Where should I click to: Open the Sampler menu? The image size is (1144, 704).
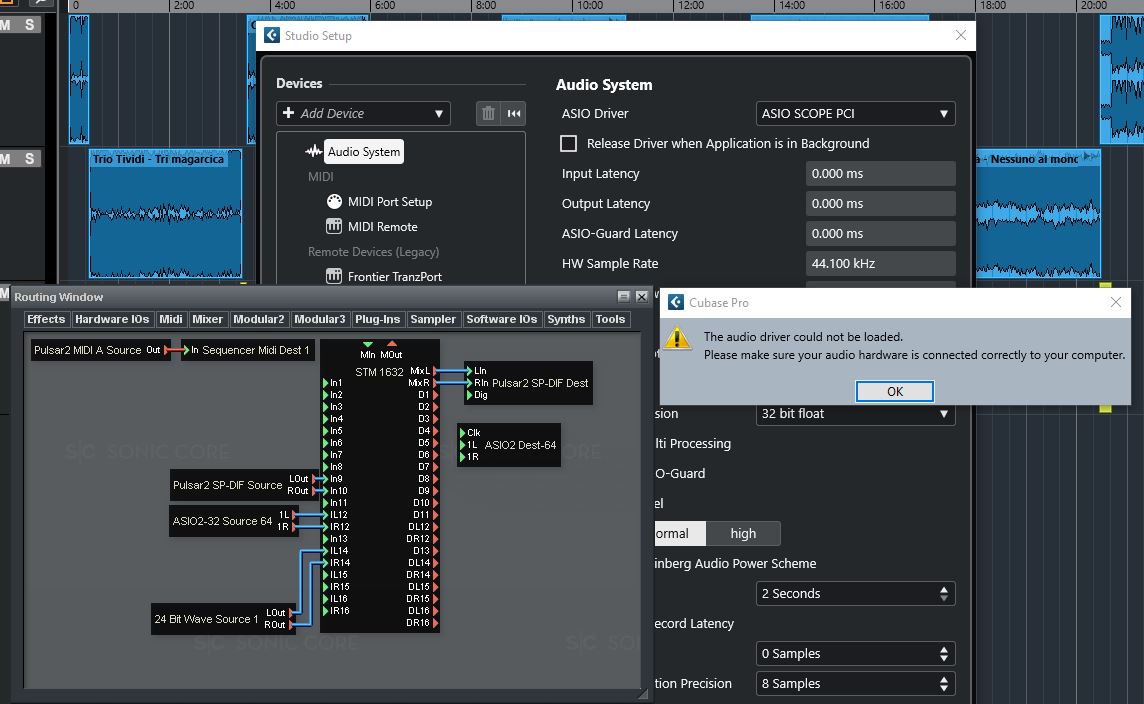(433, 319)
